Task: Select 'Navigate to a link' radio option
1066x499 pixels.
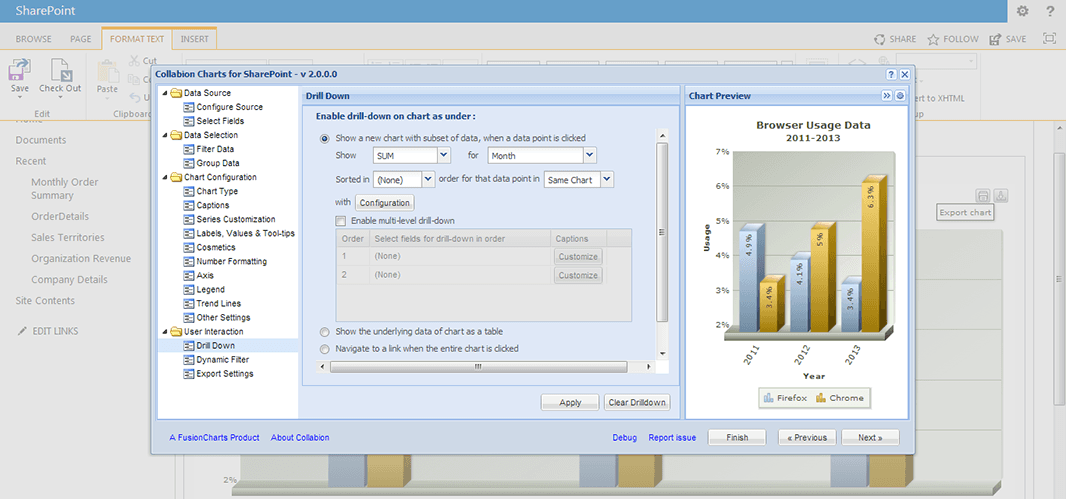Action: 324,349
